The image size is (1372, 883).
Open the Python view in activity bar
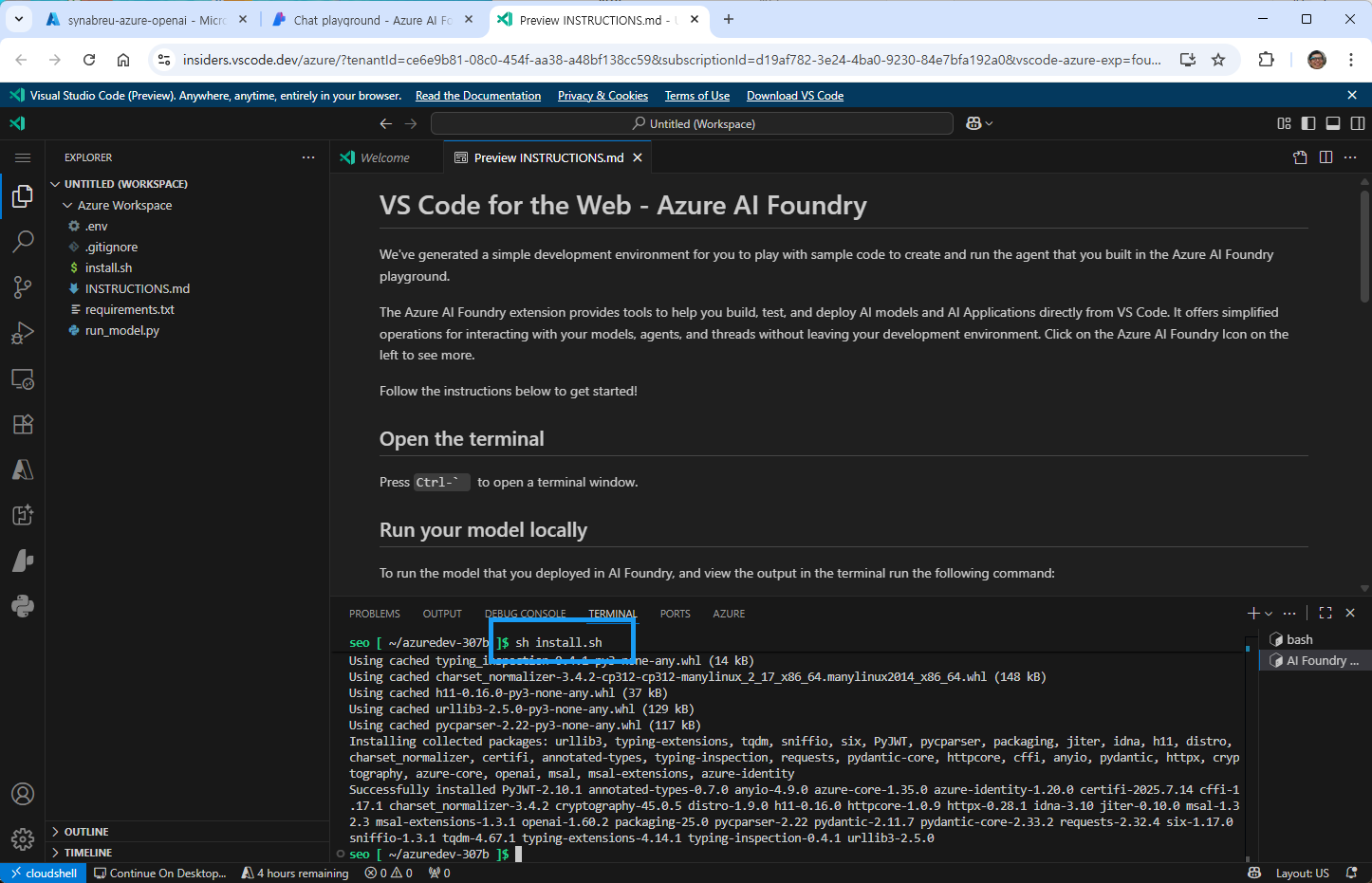point(23,606)
